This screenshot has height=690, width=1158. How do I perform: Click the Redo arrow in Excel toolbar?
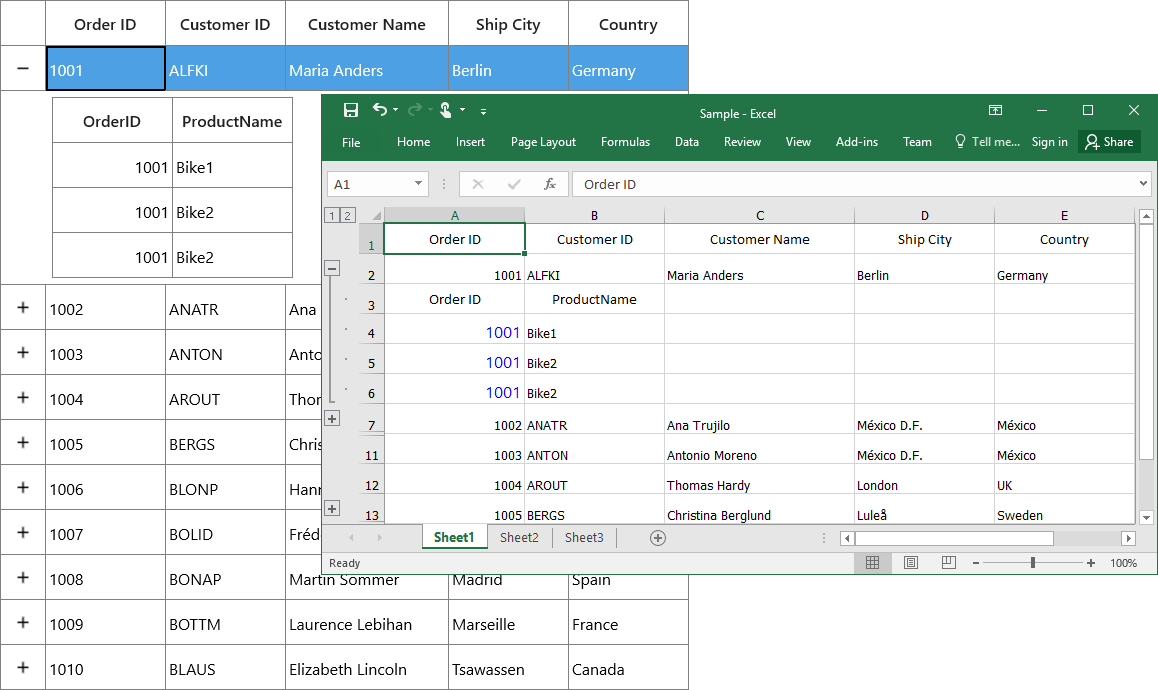(x=415, y=109)
